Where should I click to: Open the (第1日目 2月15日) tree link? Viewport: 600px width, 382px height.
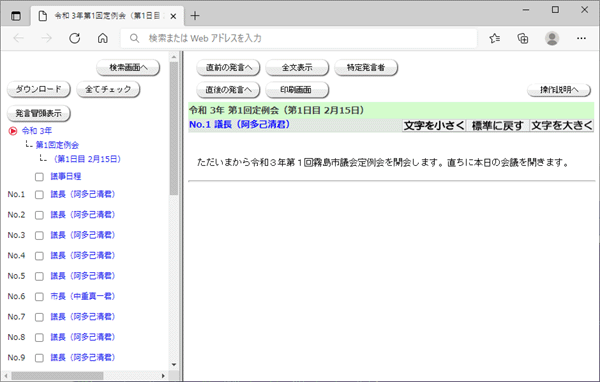[87, 159]
